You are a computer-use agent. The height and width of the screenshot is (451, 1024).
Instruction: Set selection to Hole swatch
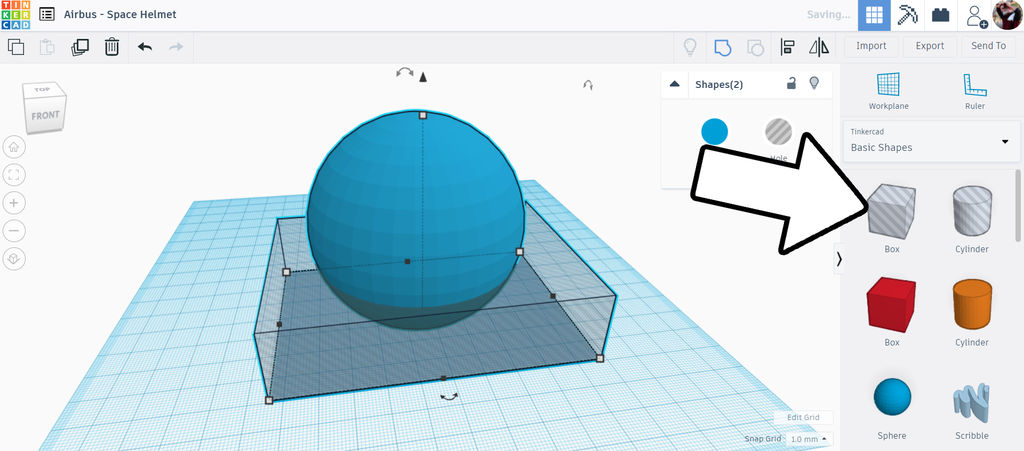(x=778, y=132)
